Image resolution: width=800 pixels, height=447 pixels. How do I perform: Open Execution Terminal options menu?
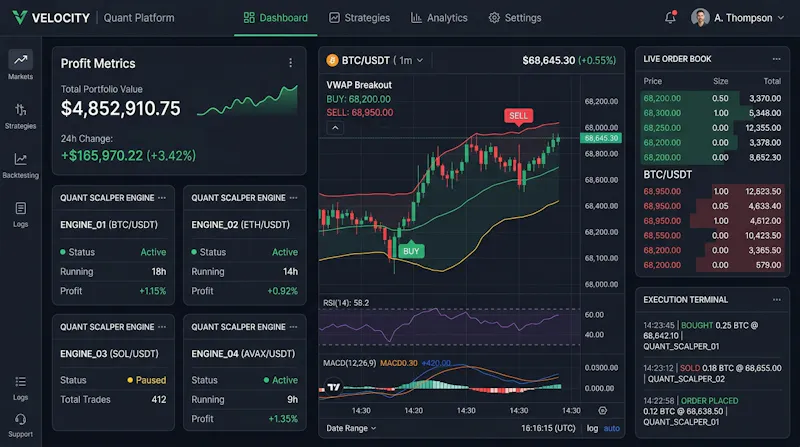pos(777,300)
